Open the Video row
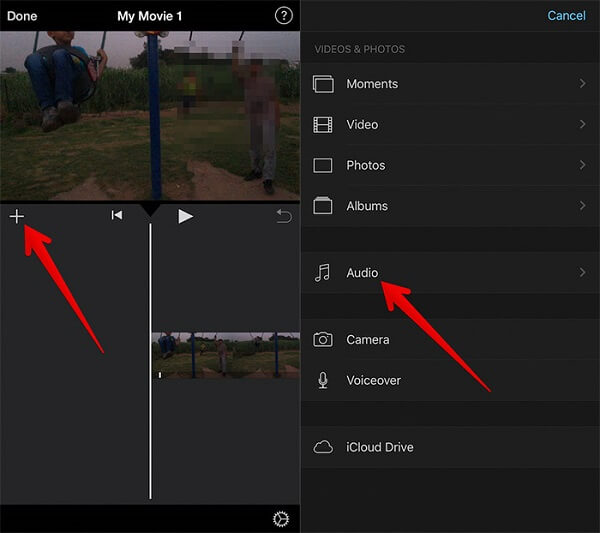 pos(450,125)
